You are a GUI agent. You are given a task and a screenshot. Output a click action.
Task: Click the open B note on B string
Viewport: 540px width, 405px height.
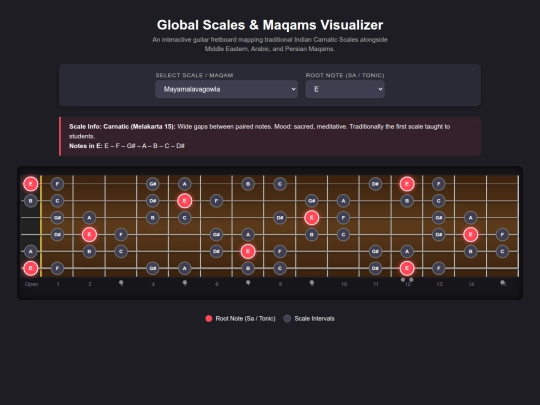click(30, 201)
